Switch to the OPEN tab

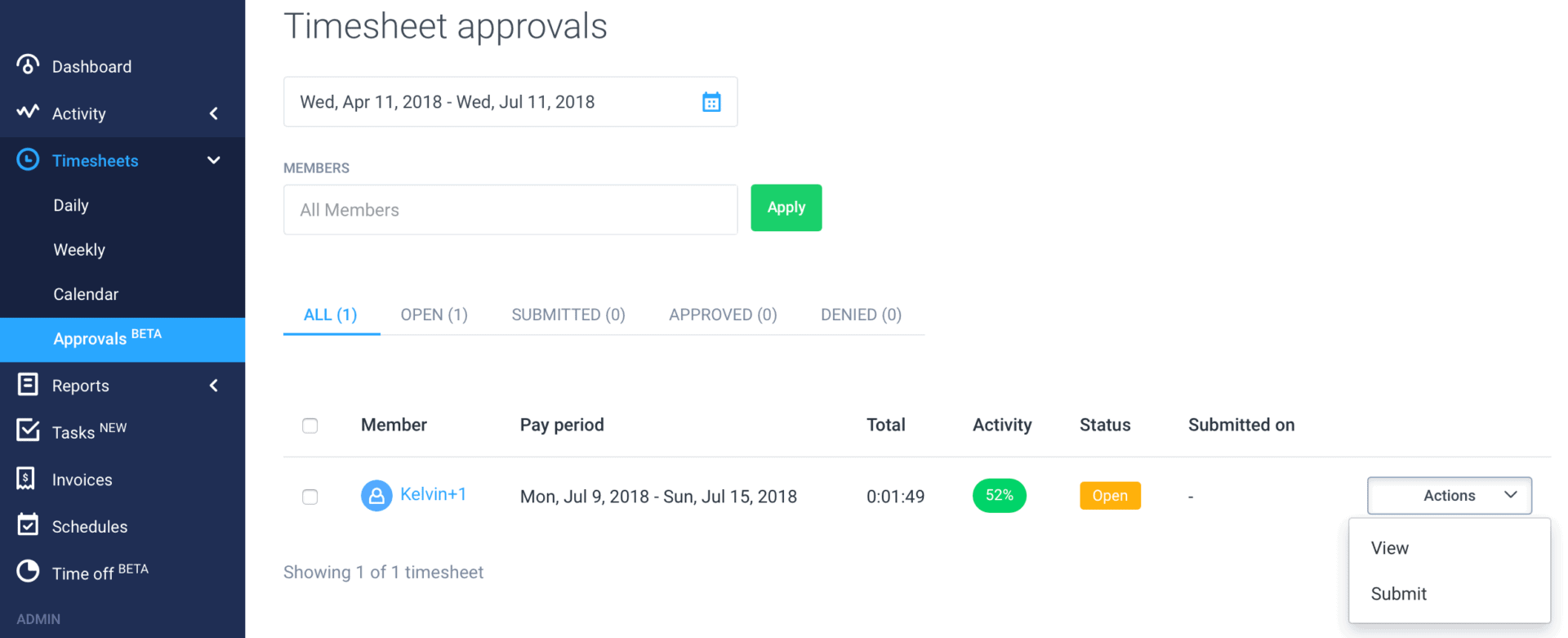tap(434, 315)
